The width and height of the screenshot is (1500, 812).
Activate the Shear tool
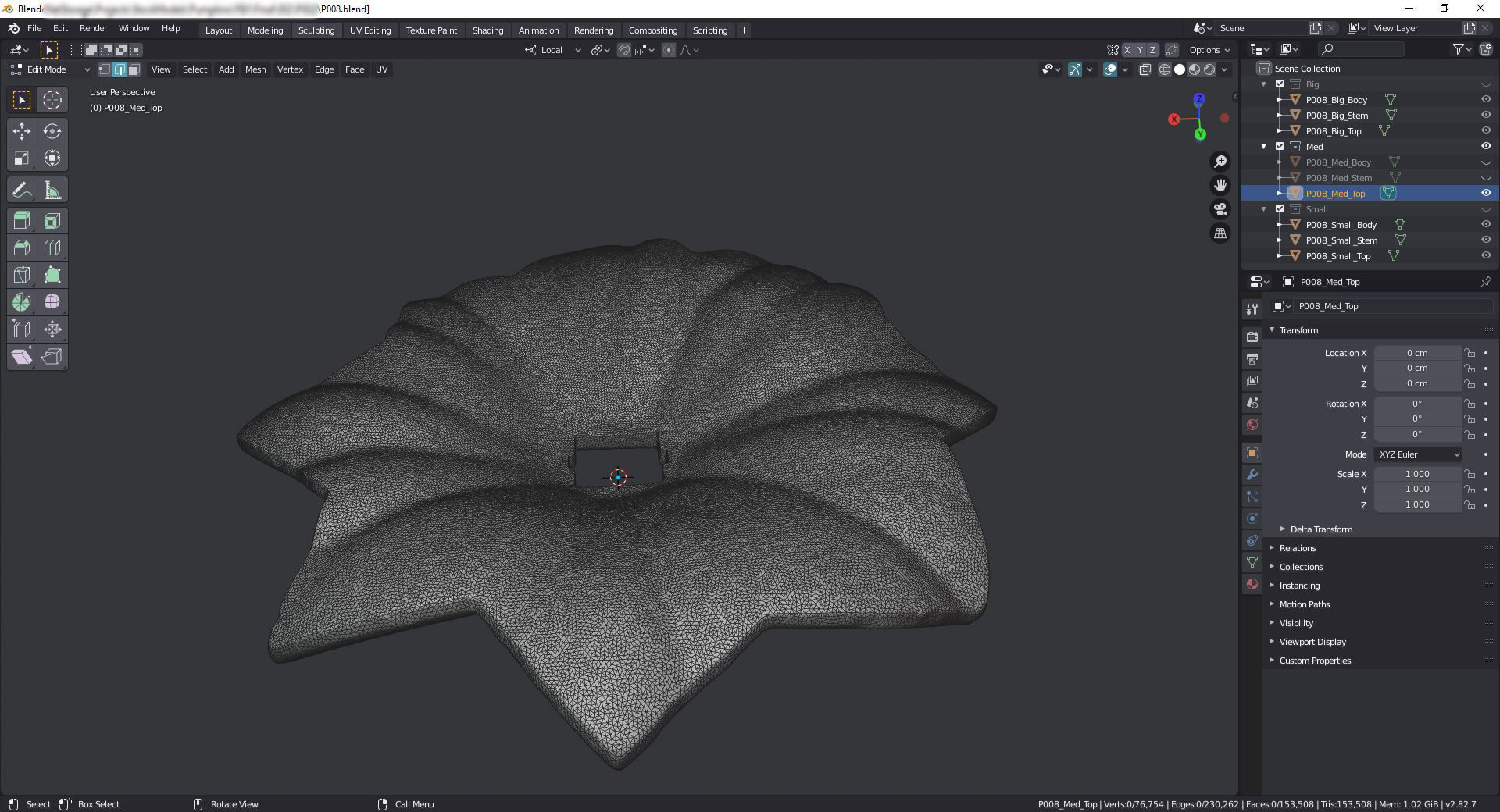pyautogui.click(x=22, y=357)
